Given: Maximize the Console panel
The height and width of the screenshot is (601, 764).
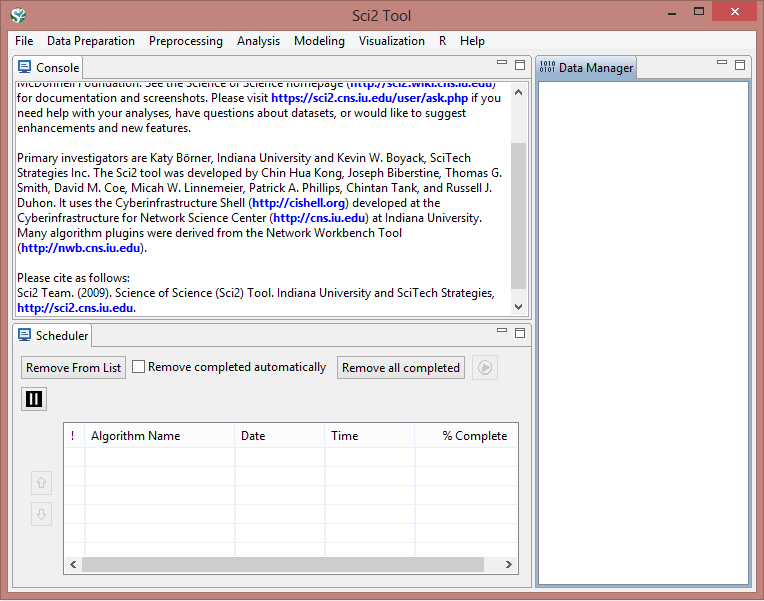Looking at the screenshot, I should [x=520, y=65].
